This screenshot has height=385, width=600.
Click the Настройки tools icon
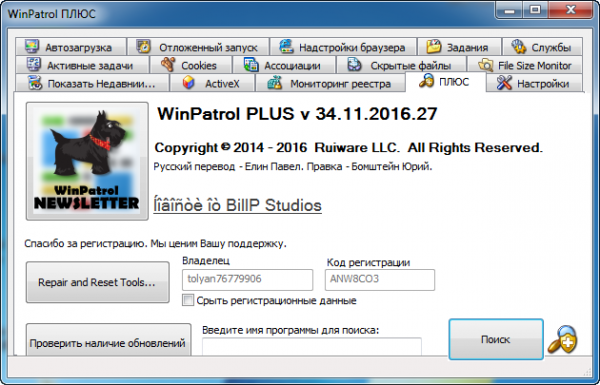click(x=504, y=83)
